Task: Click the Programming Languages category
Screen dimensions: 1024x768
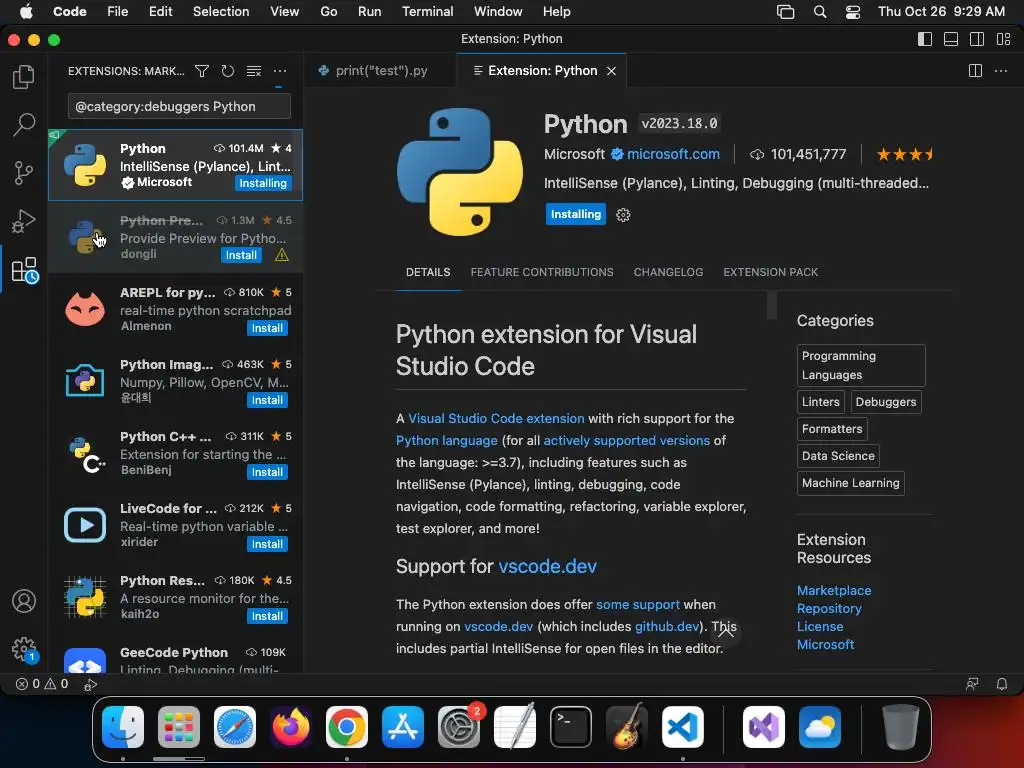Action: [861, 366]
